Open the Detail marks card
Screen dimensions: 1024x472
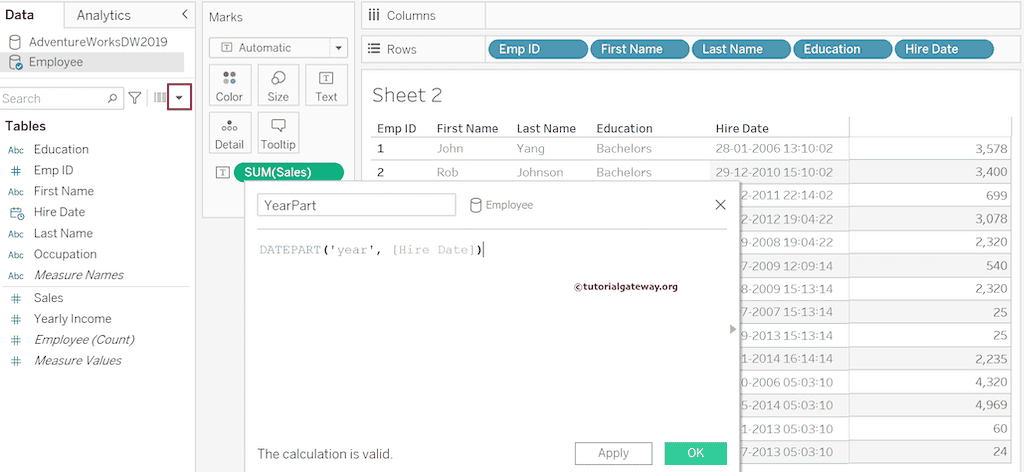click(229, 133)
